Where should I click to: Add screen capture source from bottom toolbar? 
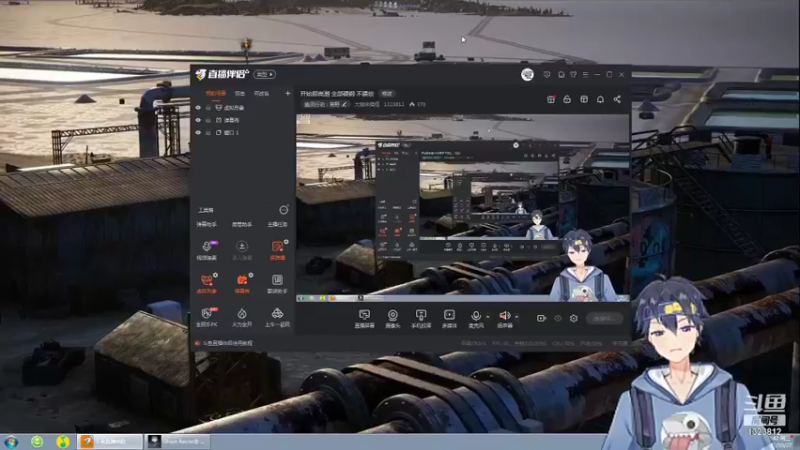pos(364,318)
